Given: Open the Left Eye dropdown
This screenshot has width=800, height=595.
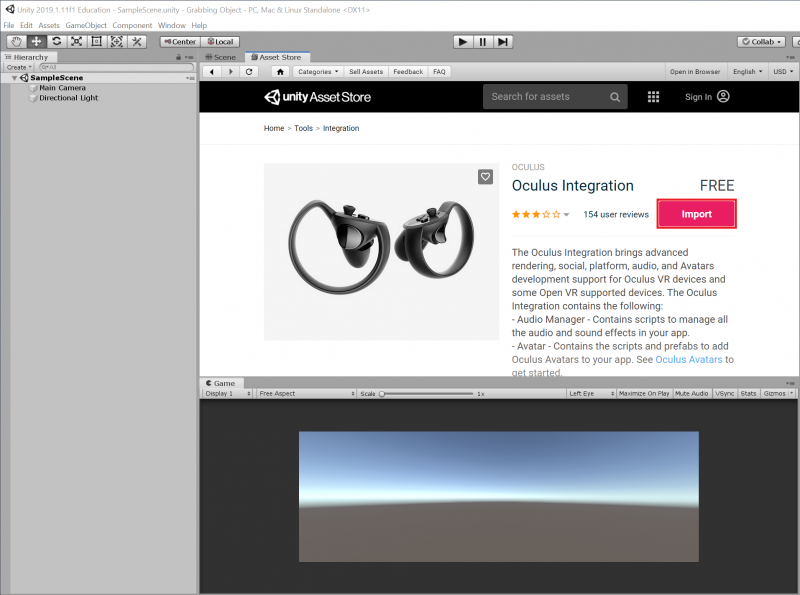Looking at the screenshot, I should (591, 393).
